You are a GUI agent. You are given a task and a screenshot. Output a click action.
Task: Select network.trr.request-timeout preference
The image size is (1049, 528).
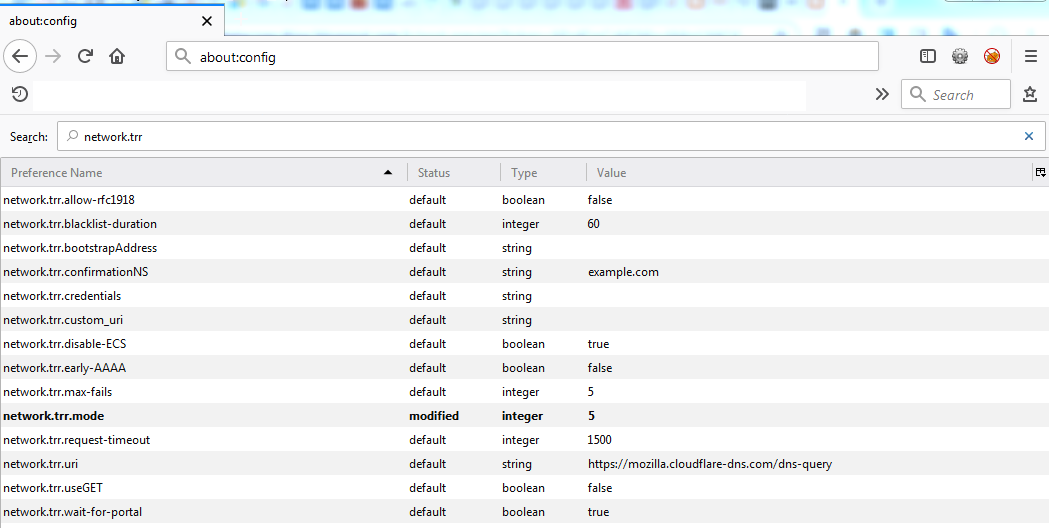[524, 440]
